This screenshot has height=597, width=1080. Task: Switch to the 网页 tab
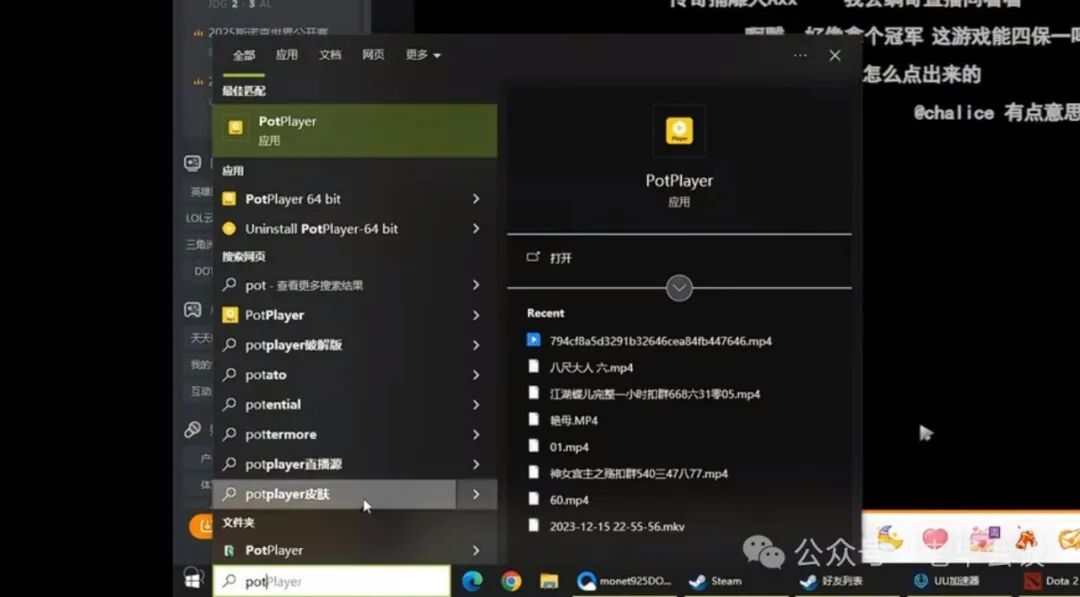click(373, 55)
